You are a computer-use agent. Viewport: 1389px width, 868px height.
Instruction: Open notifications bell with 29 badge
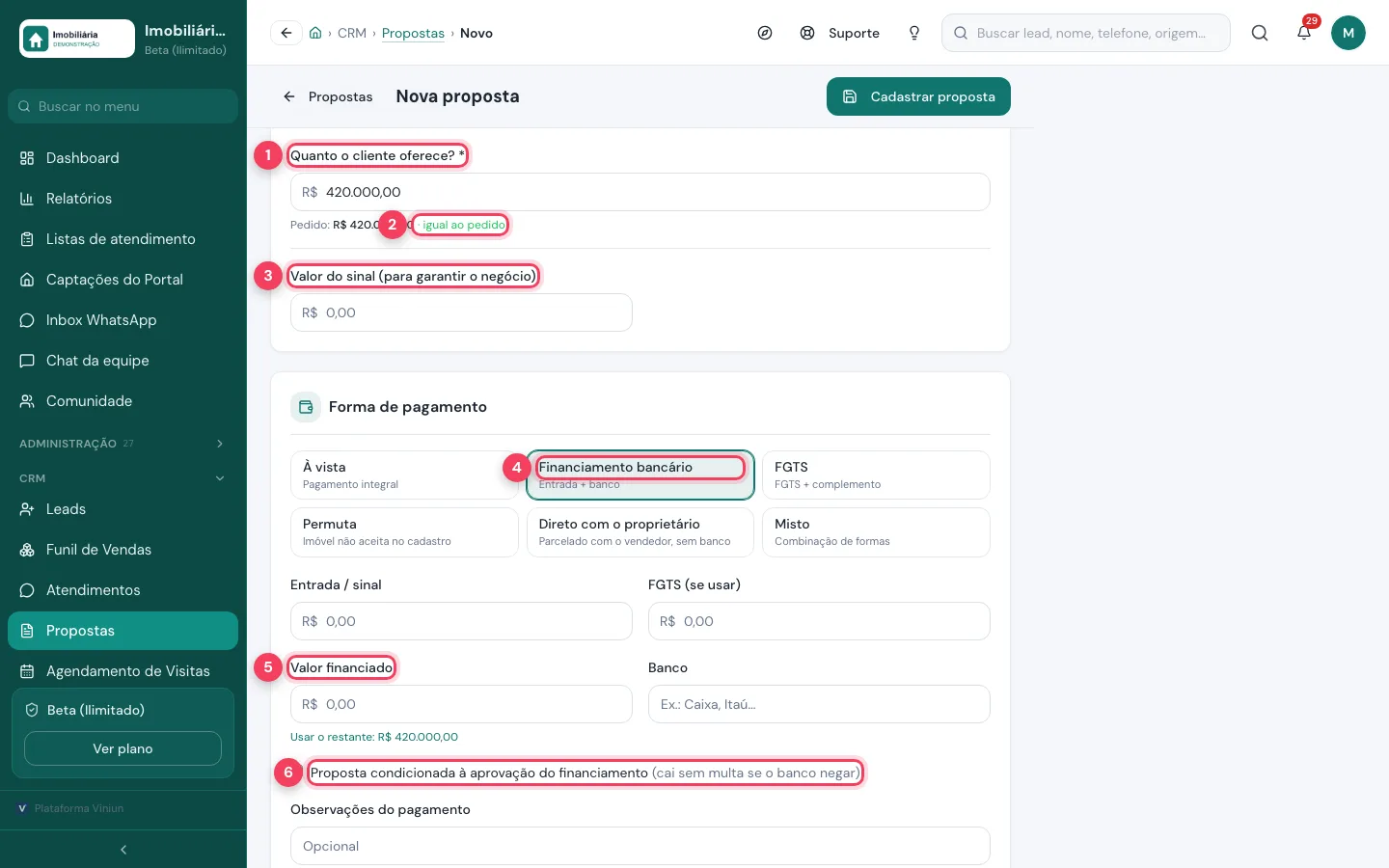pyautogui.click(x=1304, y=33)
